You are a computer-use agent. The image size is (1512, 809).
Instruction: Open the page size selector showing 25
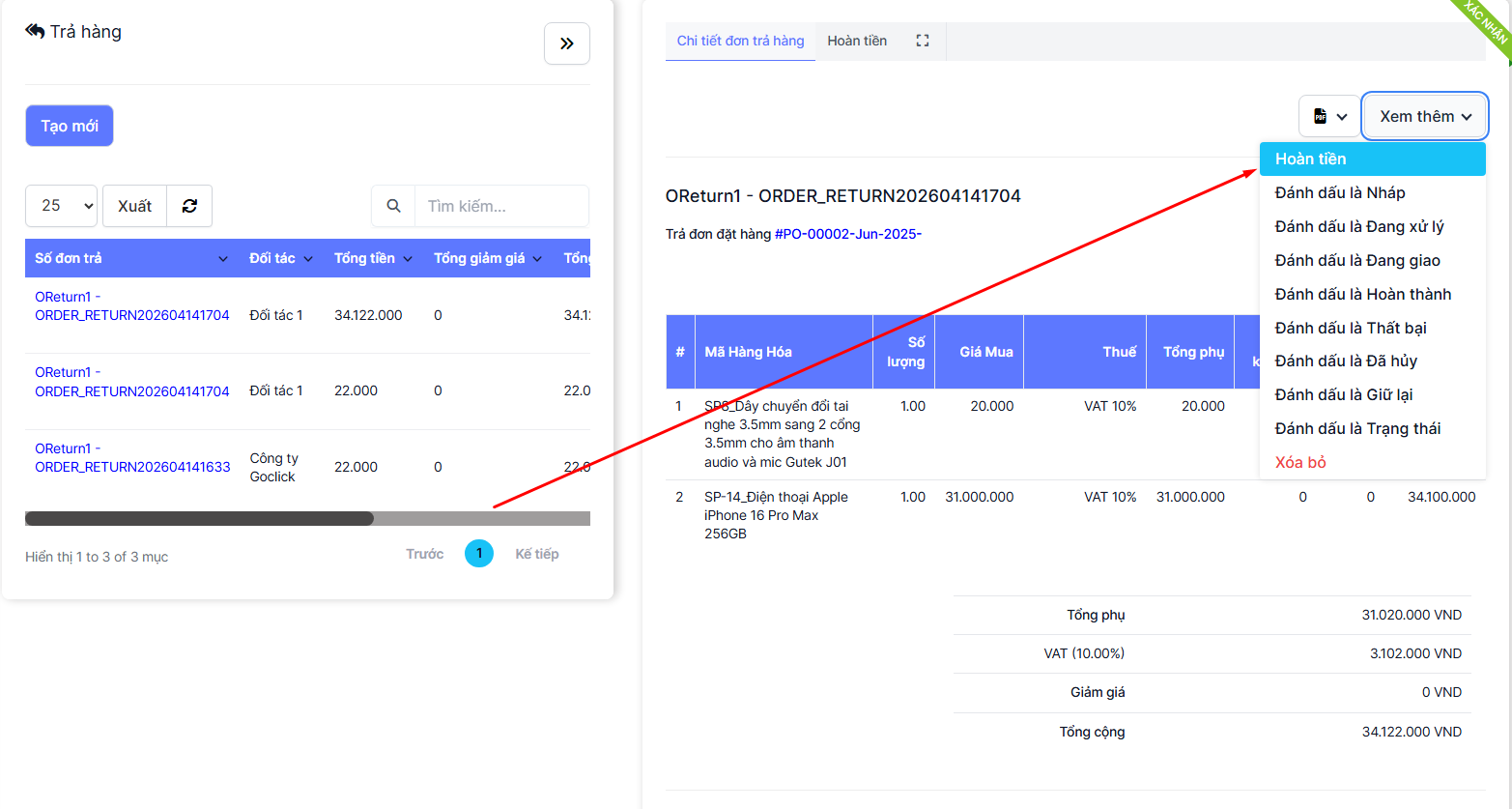pos(61,206)
